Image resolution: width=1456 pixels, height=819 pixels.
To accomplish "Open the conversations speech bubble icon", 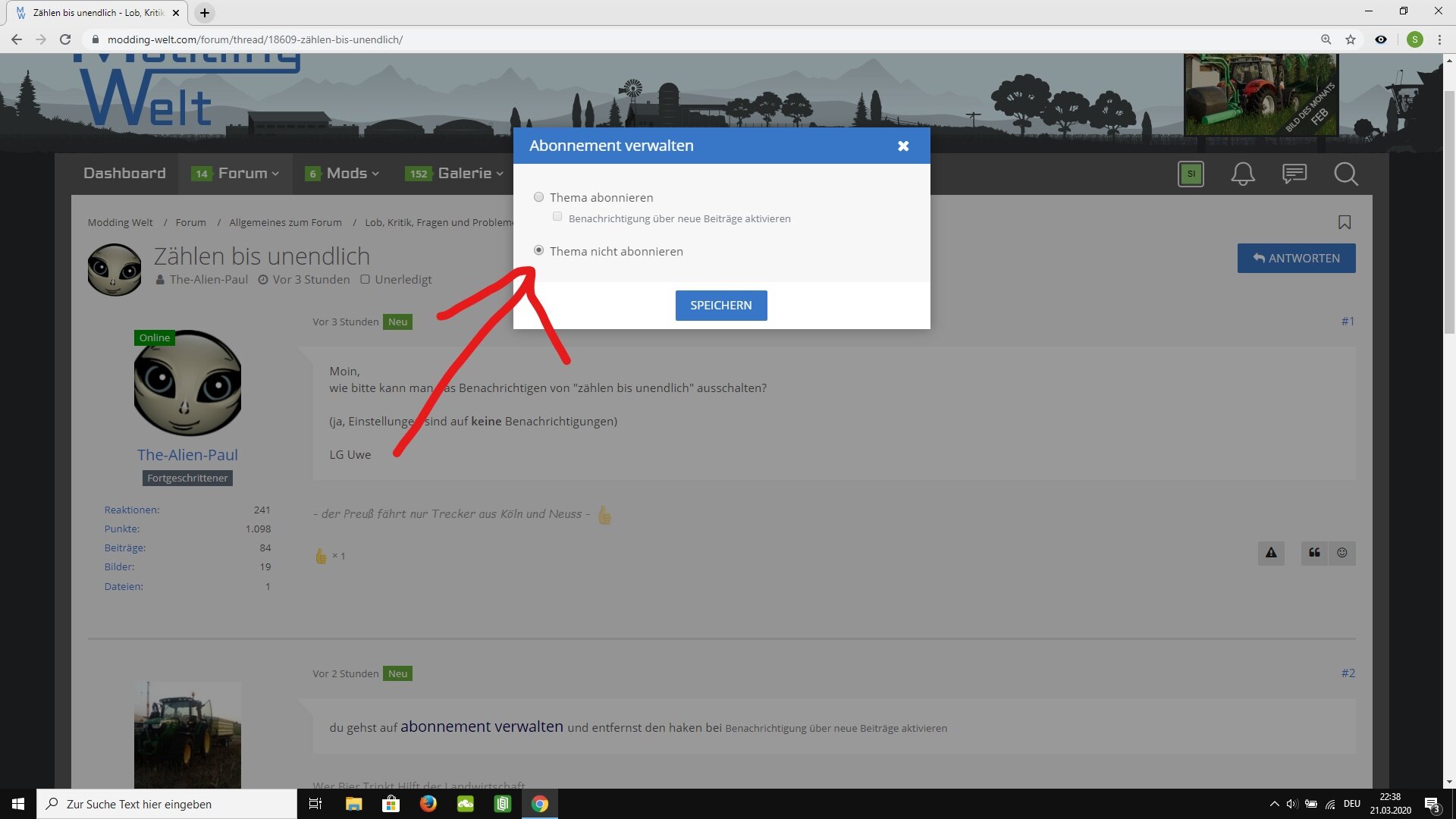I will pyautogui.click(x=1294, y=174).
